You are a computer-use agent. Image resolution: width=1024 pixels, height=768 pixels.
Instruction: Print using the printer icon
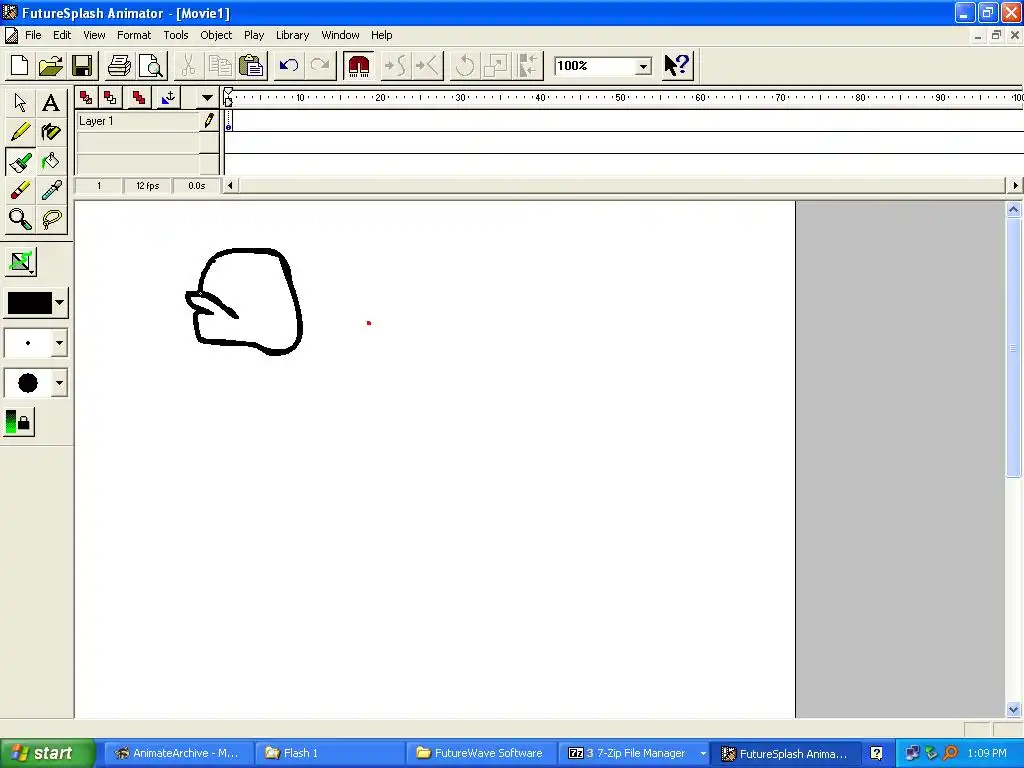(120, 65)
